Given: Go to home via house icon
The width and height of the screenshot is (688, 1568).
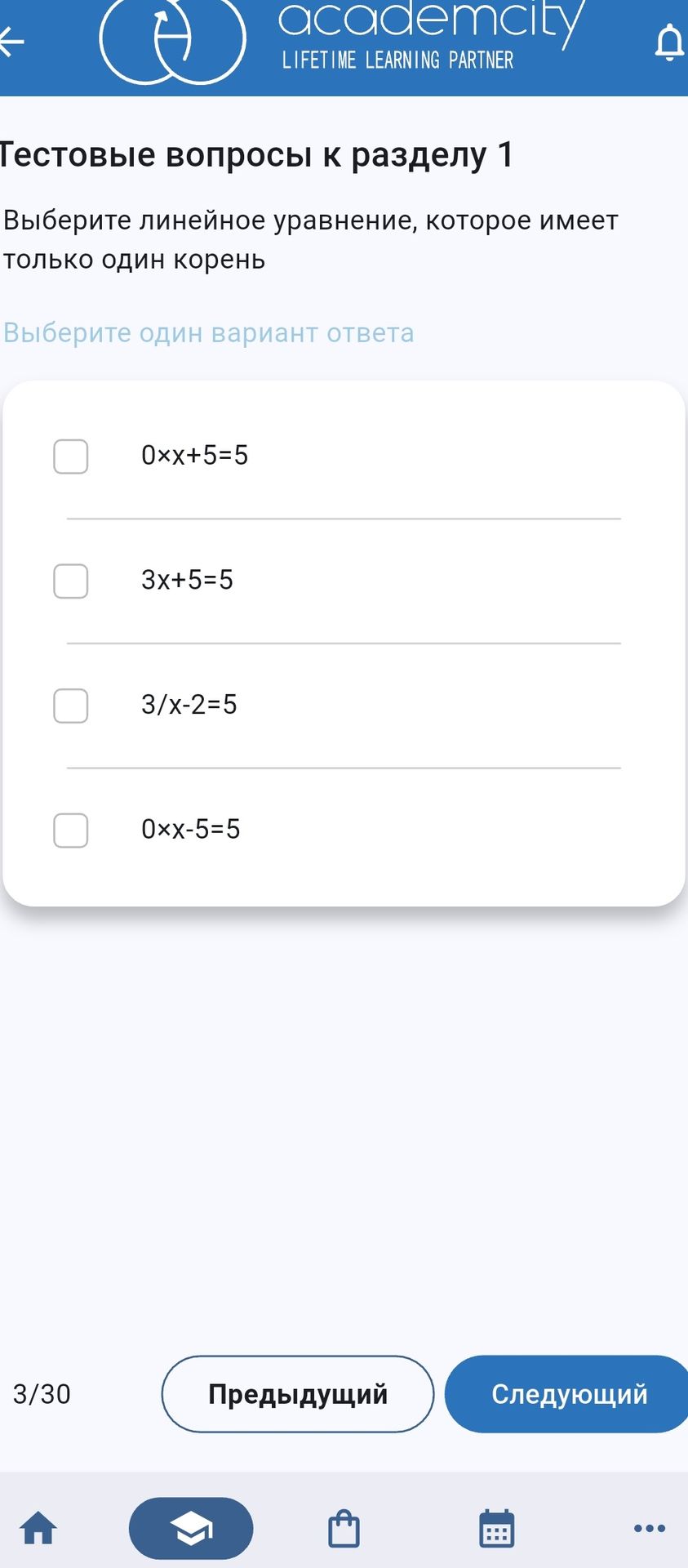Looking at the screenshot, I should click(38, 1528).
